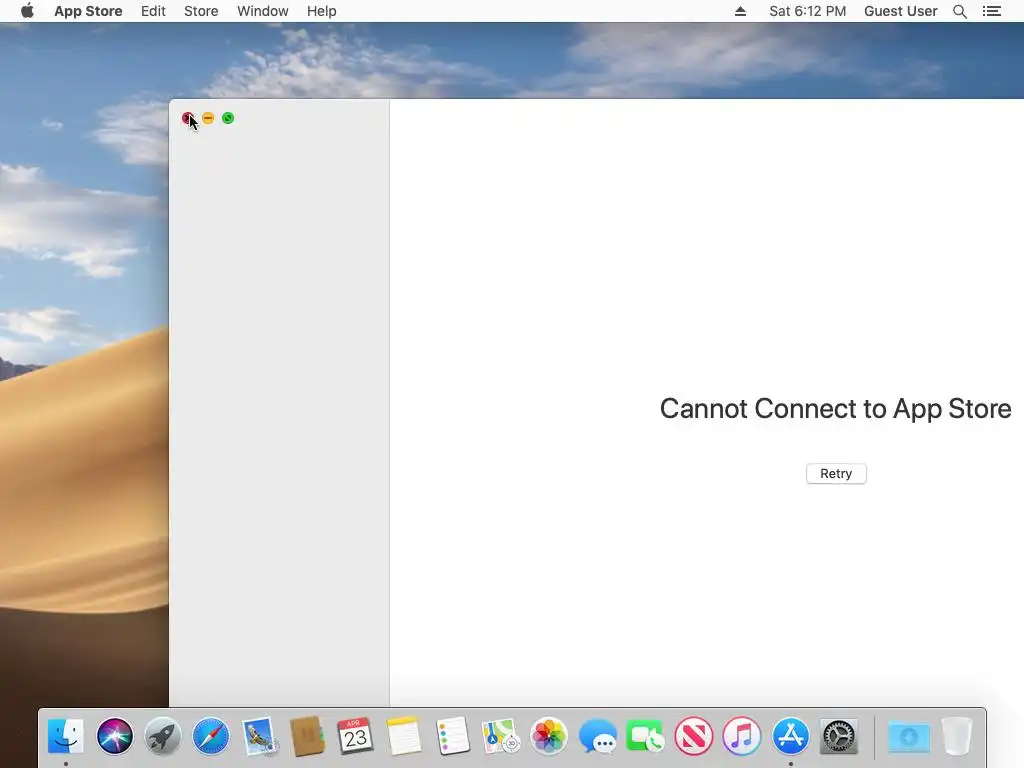Screen dimensions: 1024x768
Task: Open the Trash in Dock
Action: [957, 736]
